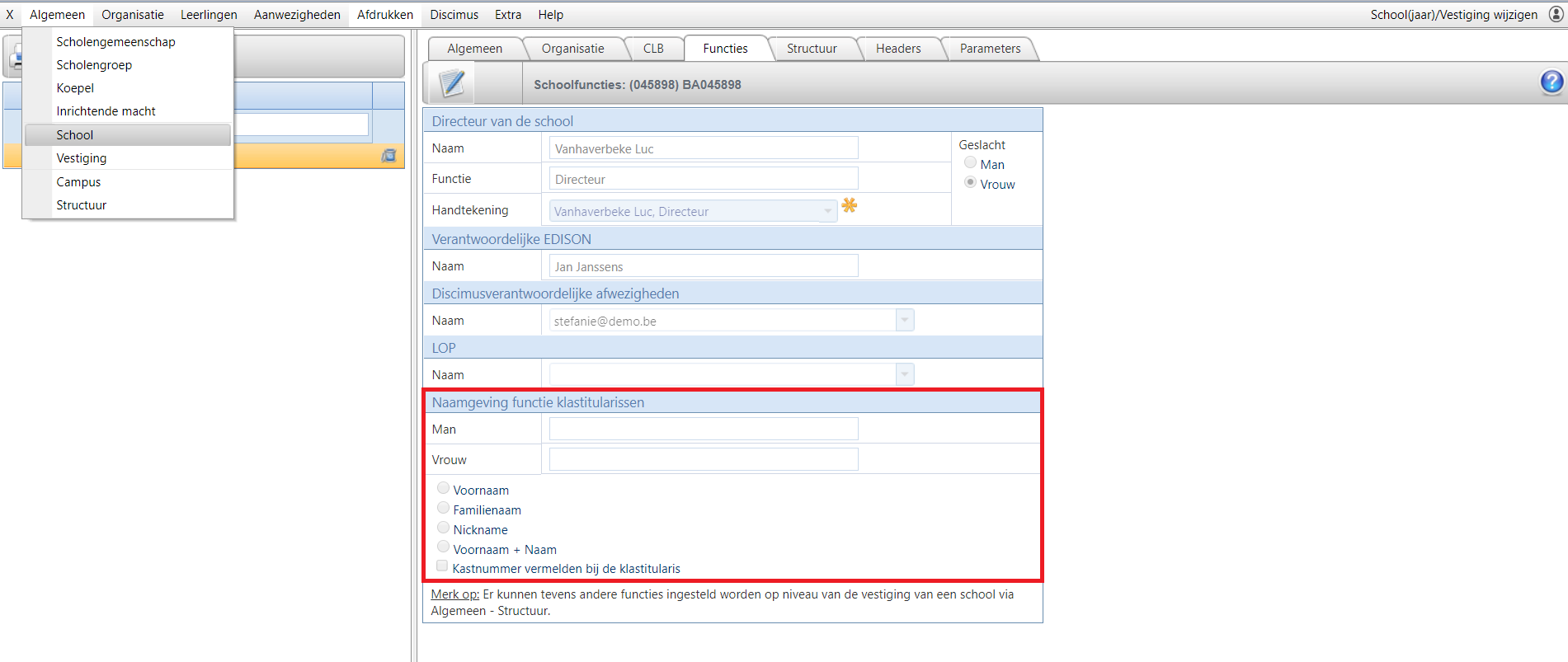The image size is (1568, 662).
Task: Choose the Nickname radio option
Action: tap(443, 528)
